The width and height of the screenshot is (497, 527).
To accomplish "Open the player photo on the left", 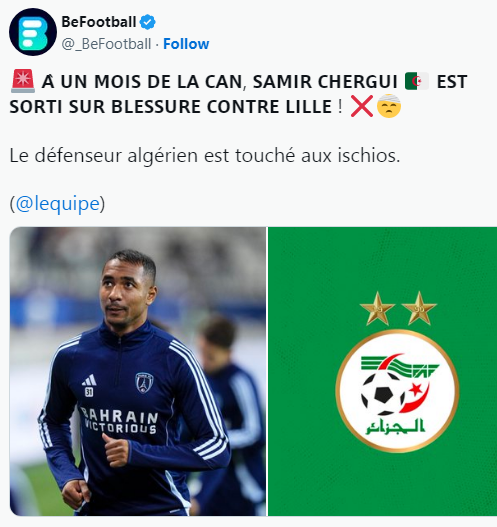I will click(138, 371).
